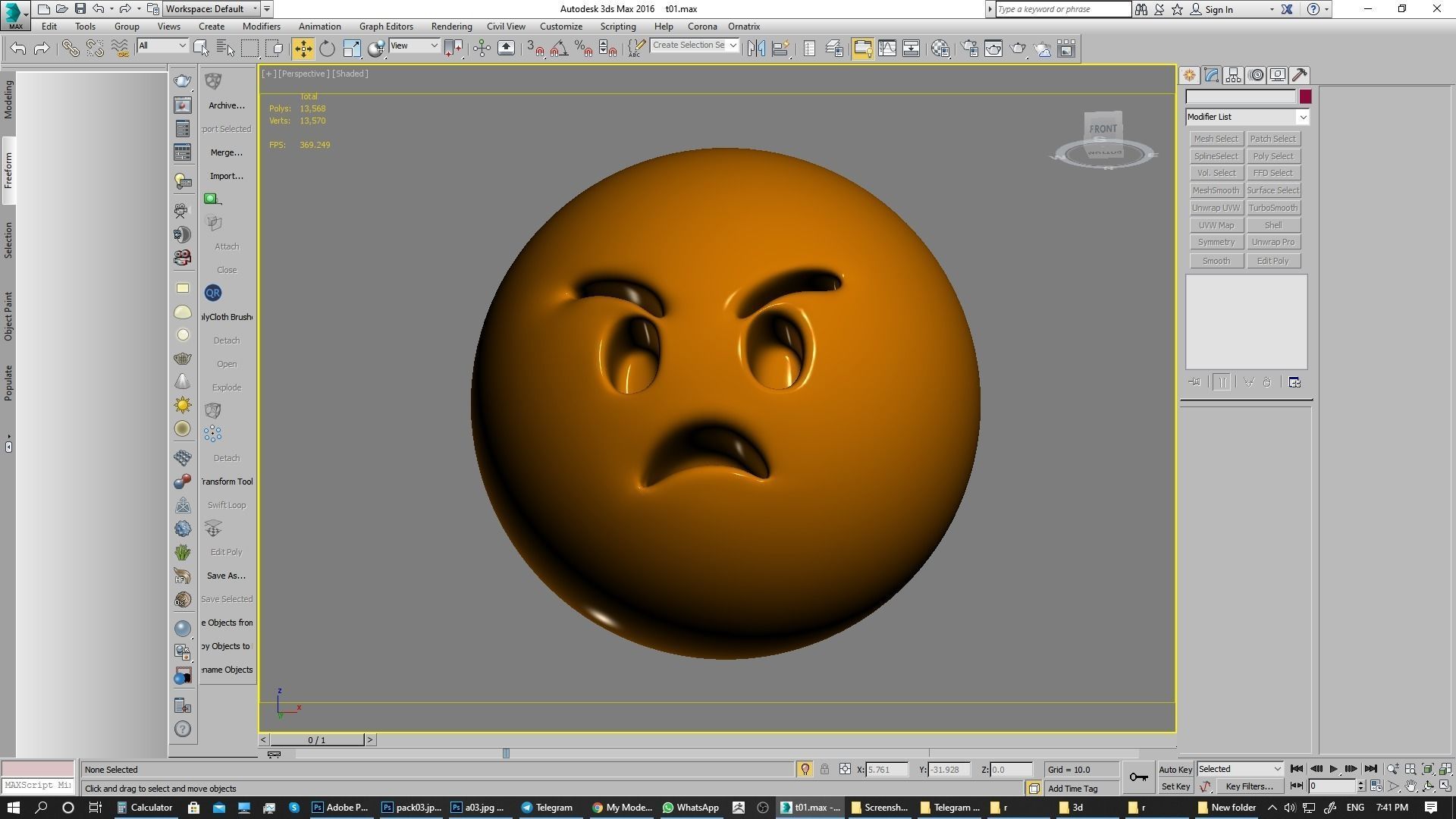Click the Mirror tool icon
1456x819 pixels.
(756, 49)
